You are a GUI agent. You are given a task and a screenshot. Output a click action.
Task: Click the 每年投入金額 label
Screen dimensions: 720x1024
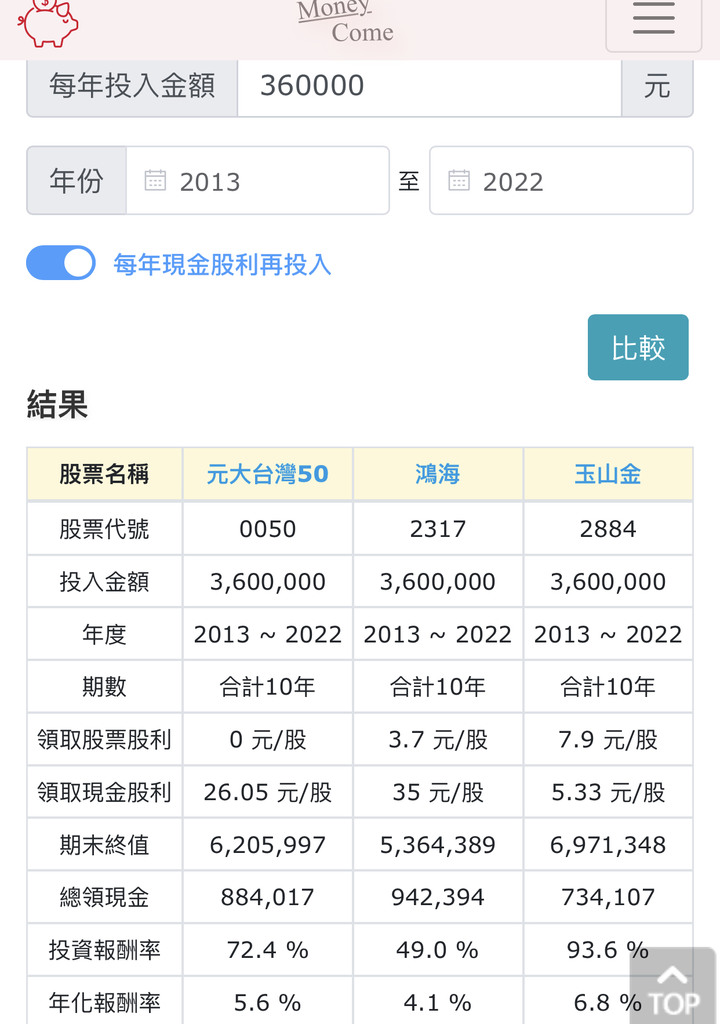[x=132, y=86]
